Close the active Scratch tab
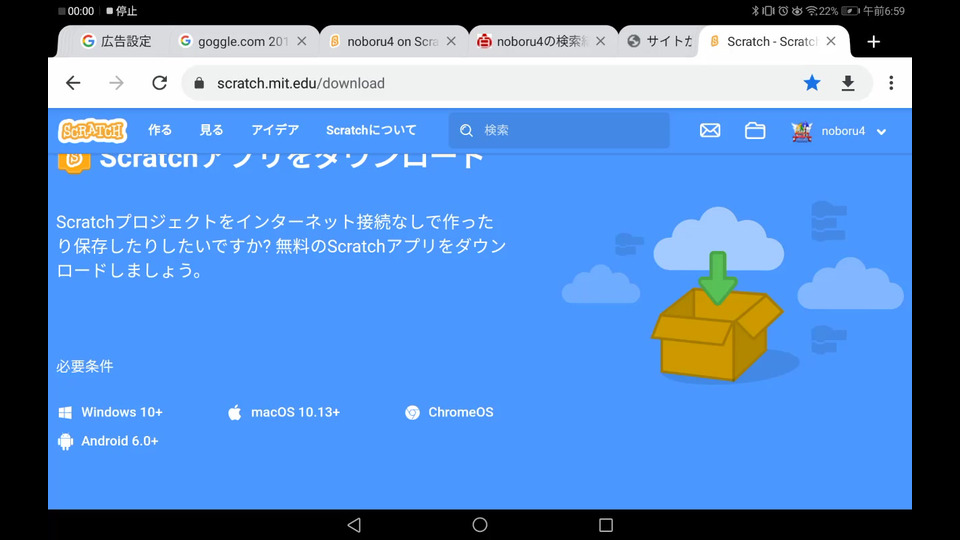The height and width of the screenshot is (540, 960). [x=831, y=41]
